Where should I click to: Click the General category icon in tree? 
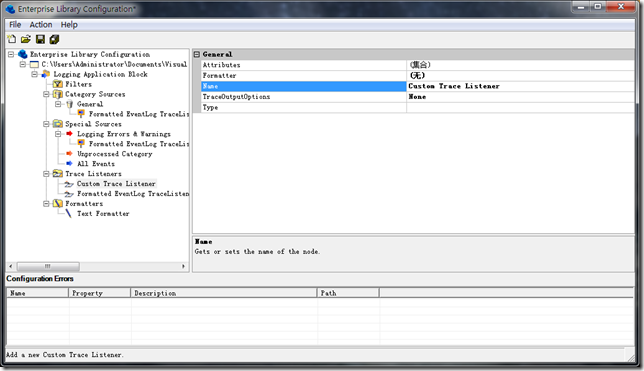click(x=69, y=104)
